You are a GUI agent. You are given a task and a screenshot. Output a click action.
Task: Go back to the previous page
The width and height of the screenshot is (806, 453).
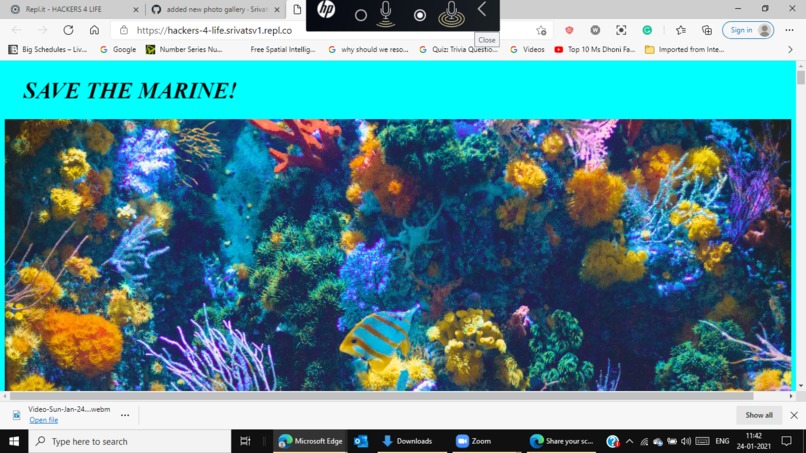16,30
